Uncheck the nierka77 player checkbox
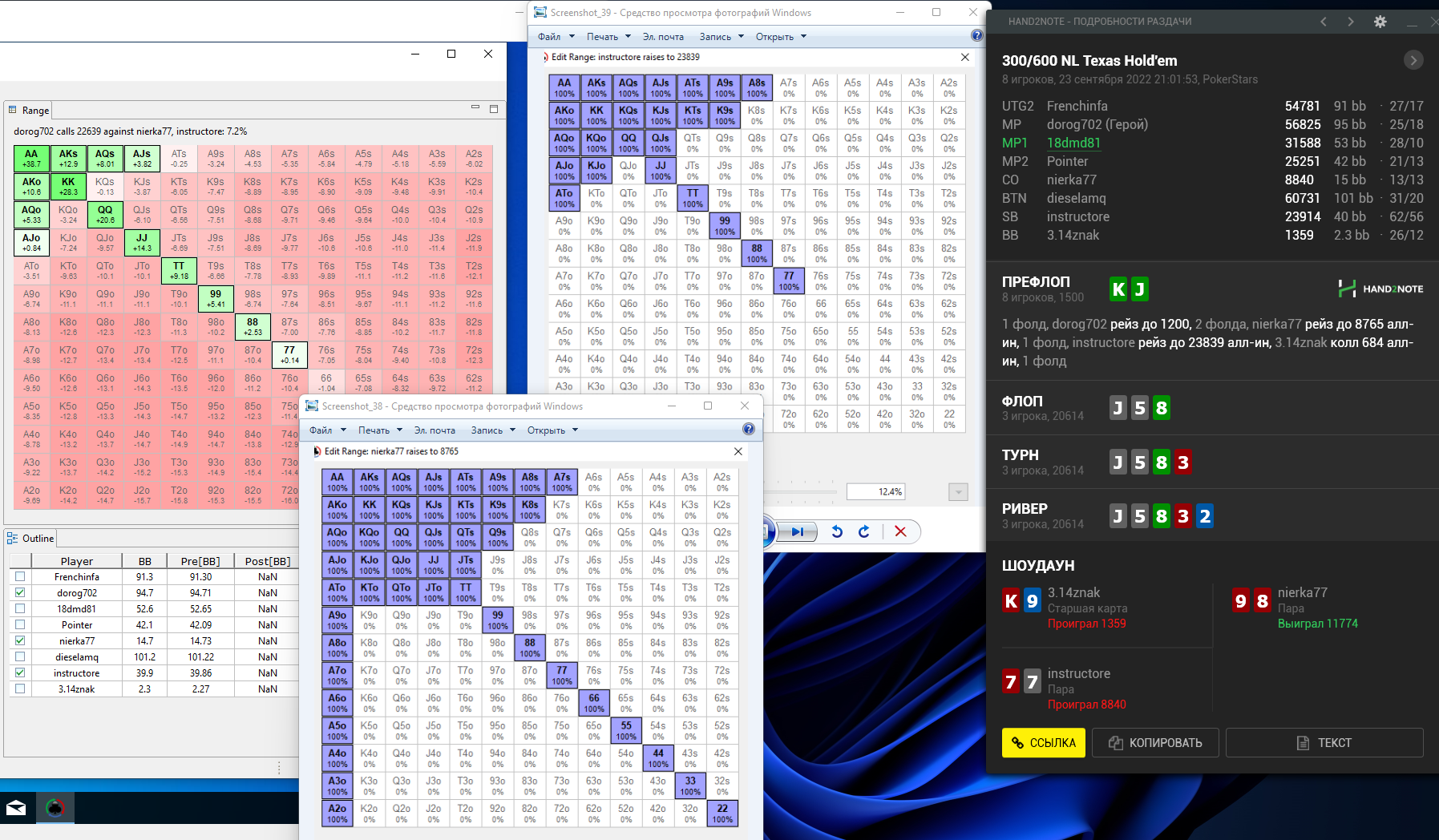This screenshot has height=840, width=1439. [20, 640]
